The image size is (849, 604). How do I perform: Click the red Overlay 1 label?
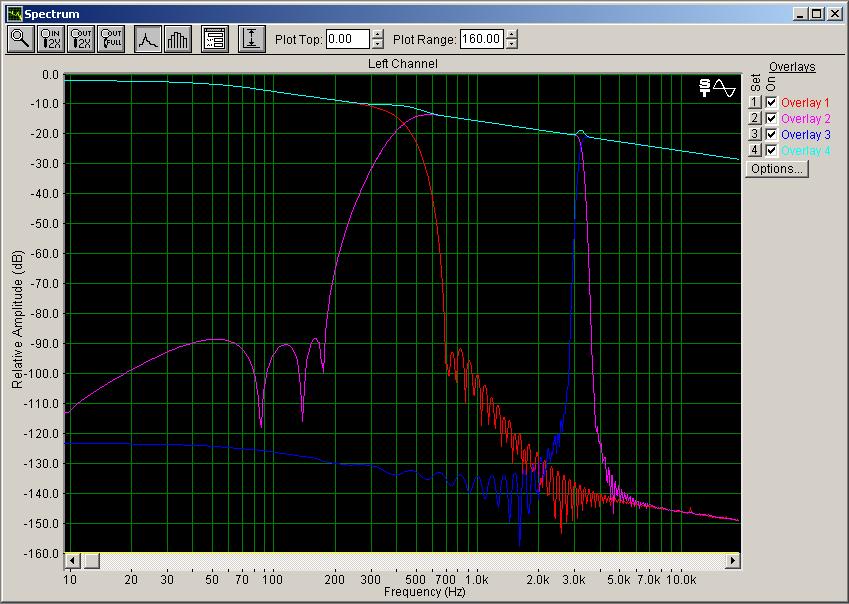coord(805,103)
